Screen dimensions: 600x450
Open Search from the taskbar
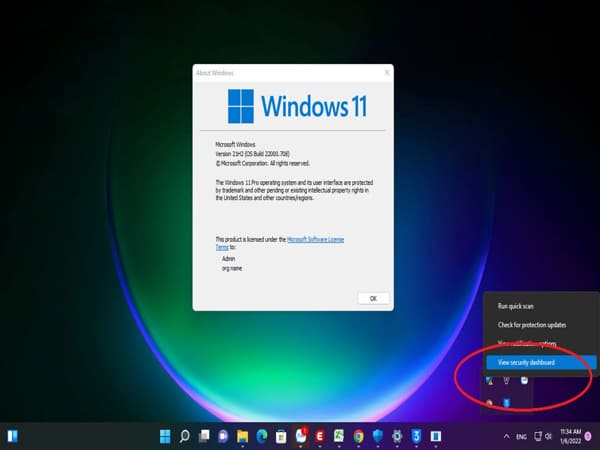point(184,436)
